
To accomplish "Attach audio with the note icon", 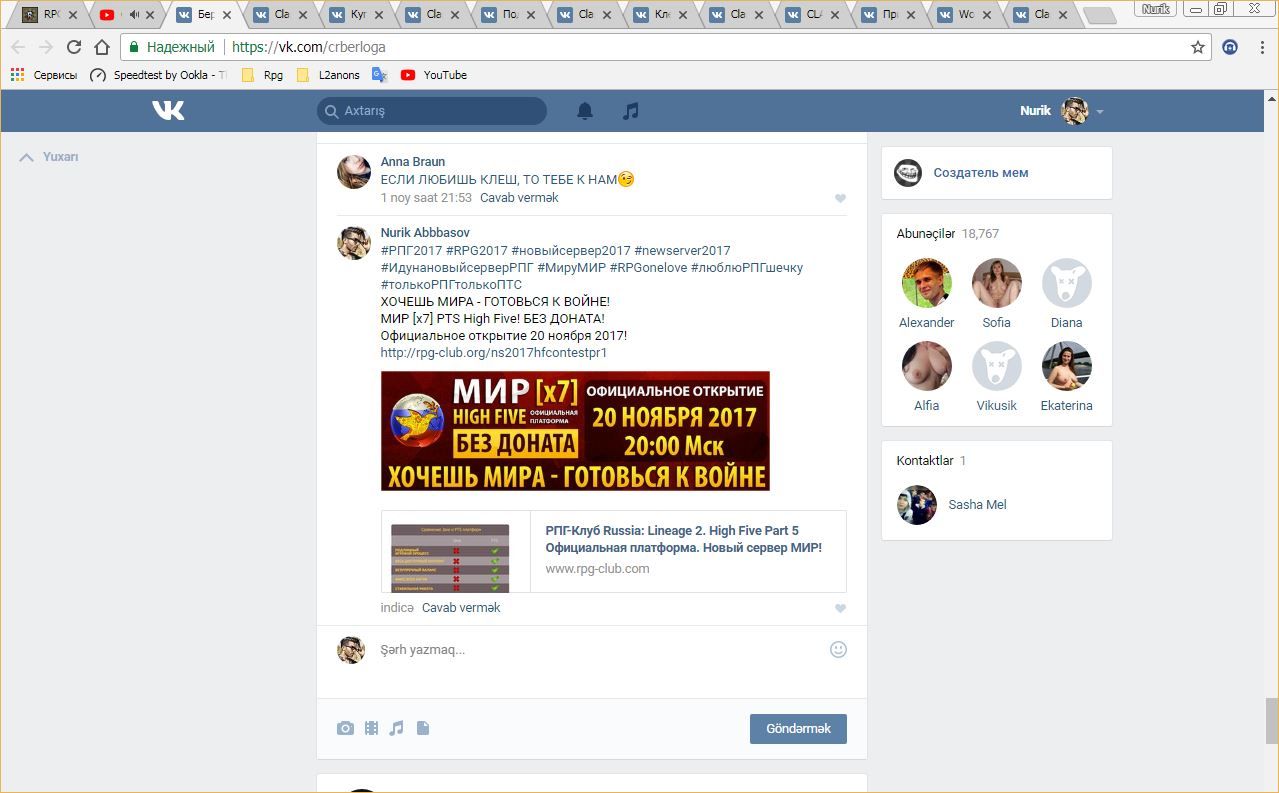I will (396, 728).
